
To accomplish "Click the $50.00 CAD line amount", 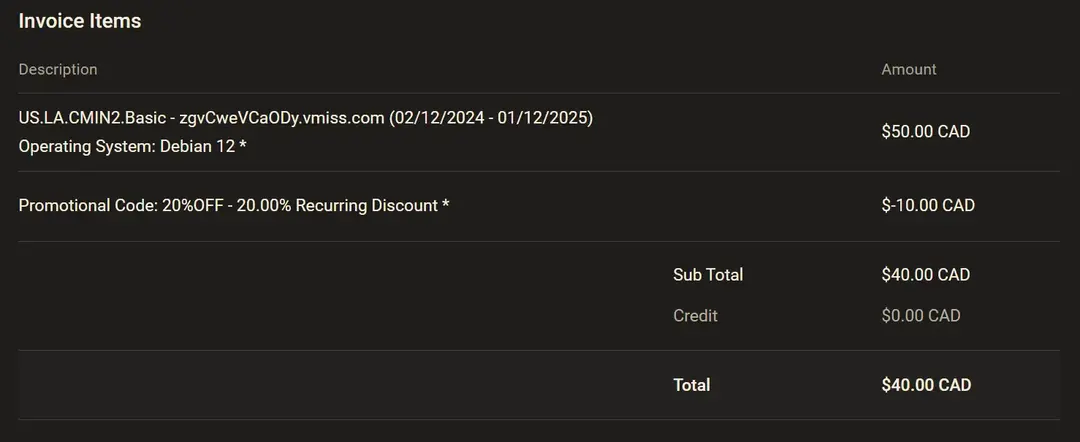I will [926, 131].
